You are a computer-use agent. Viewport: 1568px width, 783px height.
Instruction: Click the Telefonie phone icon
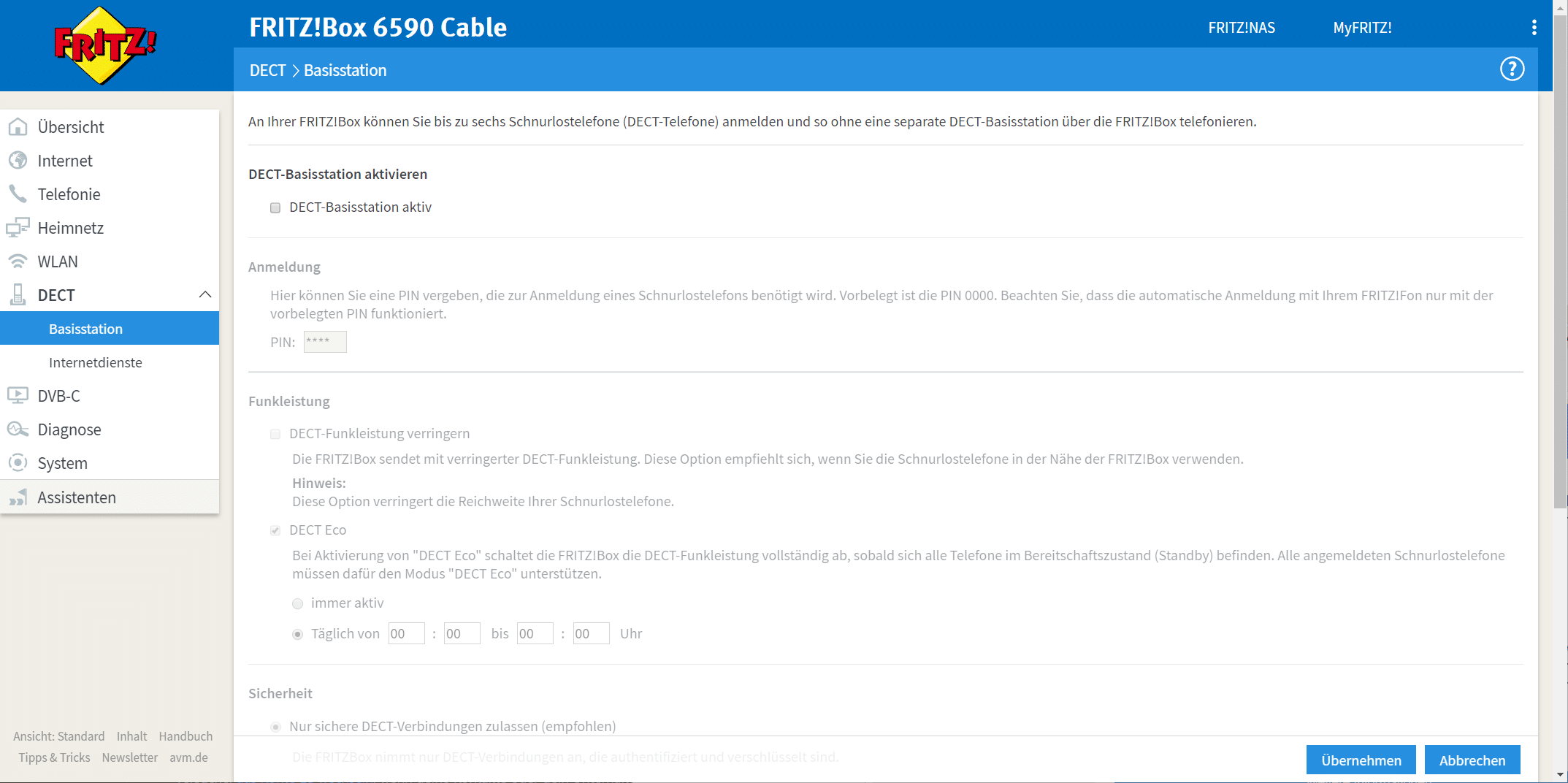pyautogui.click(x=18, y=194)
